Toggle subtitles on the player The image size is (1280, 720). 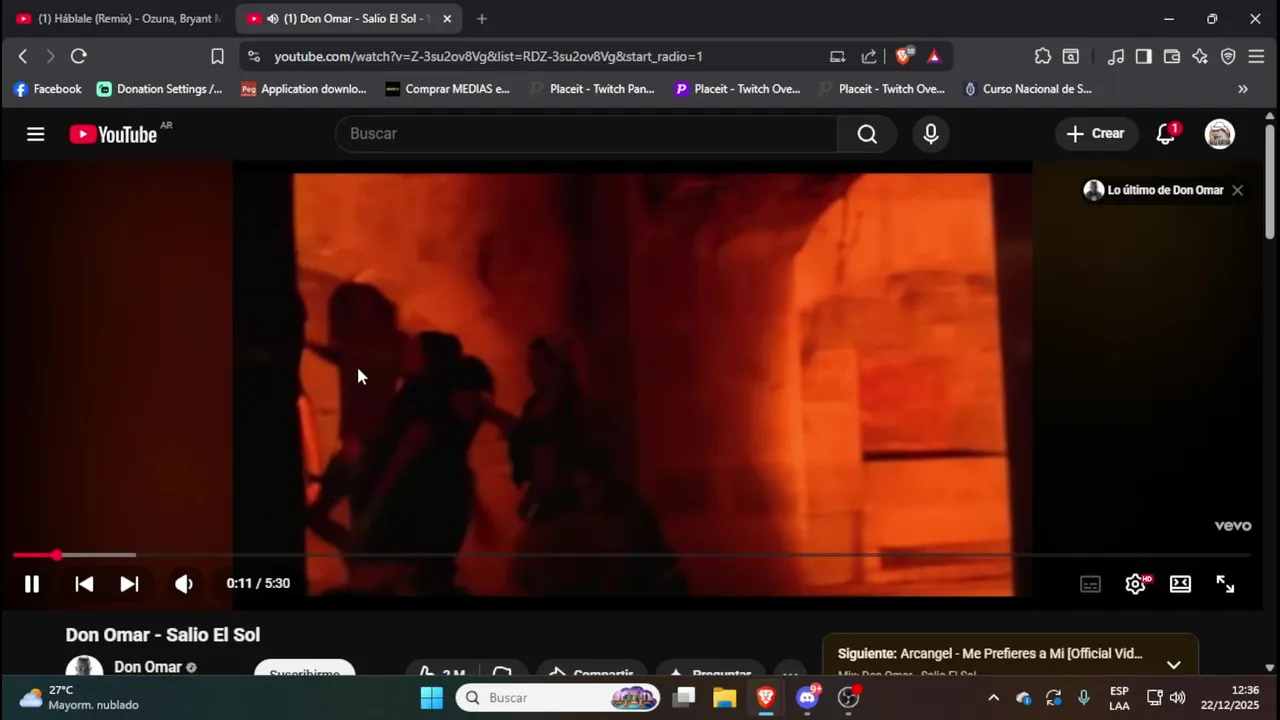coord(1090,584)
